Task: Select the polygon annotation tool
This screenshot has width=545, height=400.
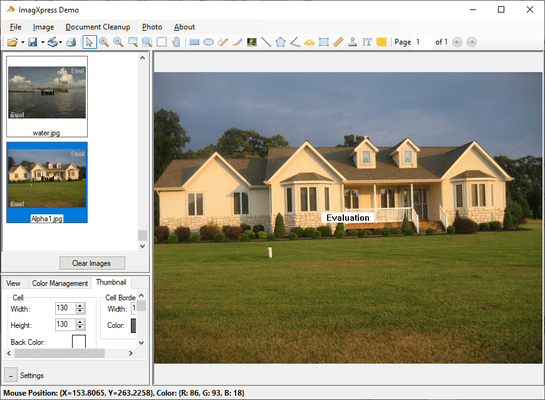Action: click(280, 42)
